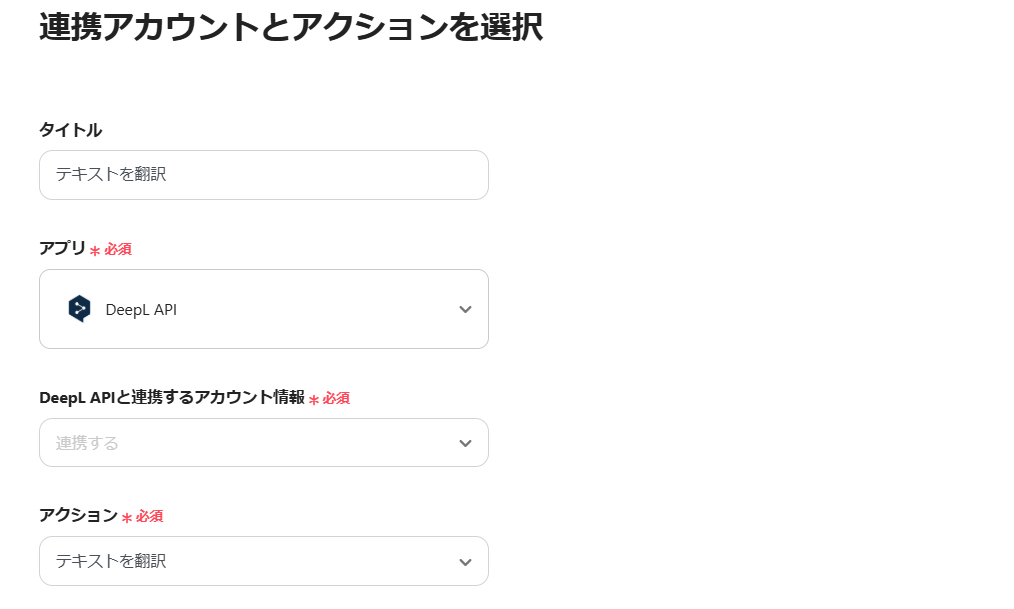The width and height of the screenshot is (1014, 609).
Task: Click the アクション field label
Action: [x=78, y=515]
